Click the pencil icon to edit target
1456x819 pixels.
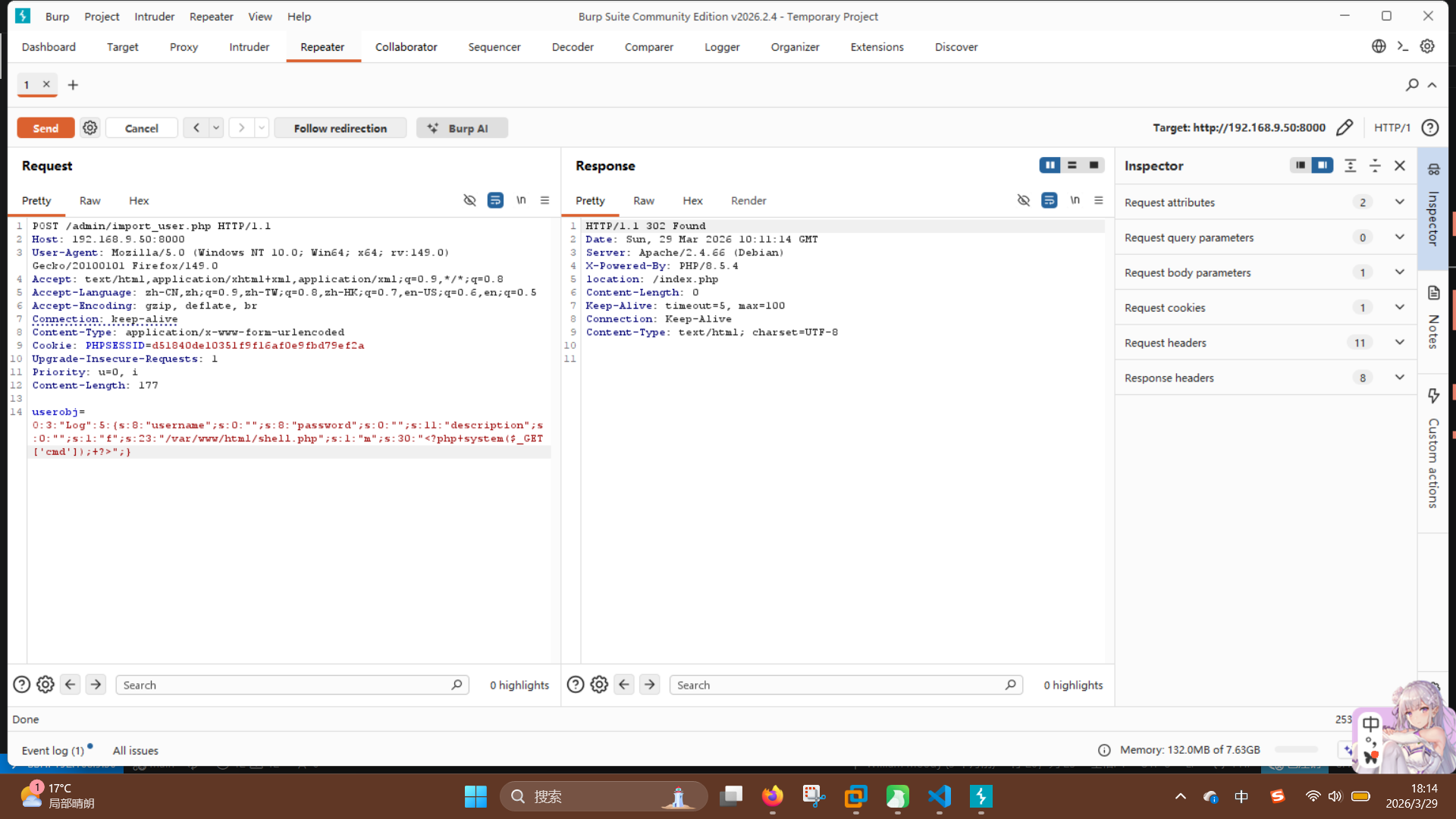pyautogui.click(x=1344, y=128)
